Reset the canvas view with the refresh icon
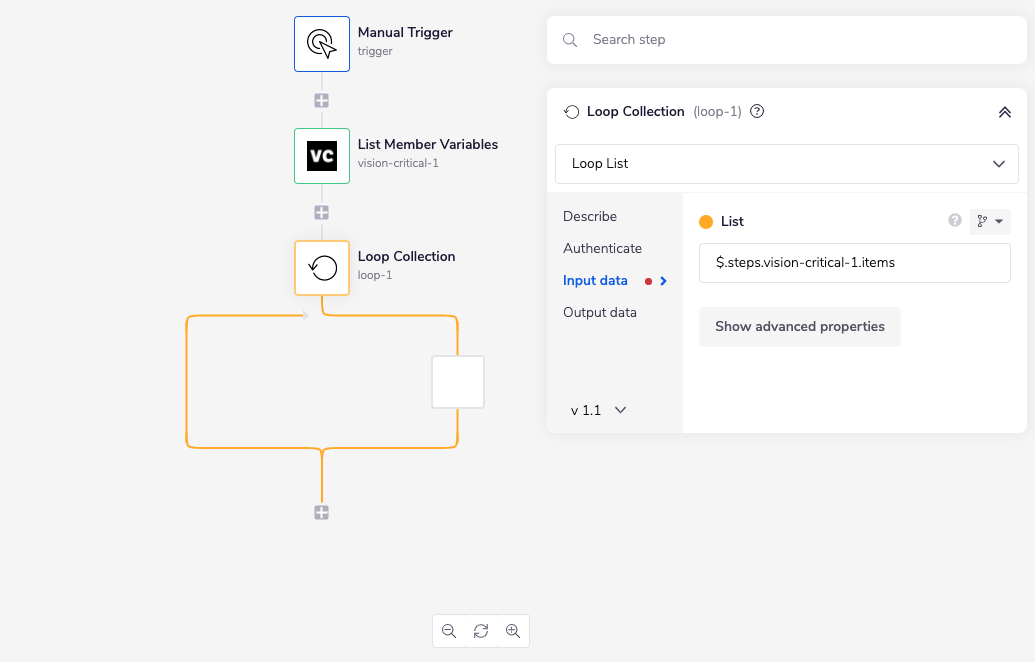This screenshot has height=662, width=1035. 481,631
